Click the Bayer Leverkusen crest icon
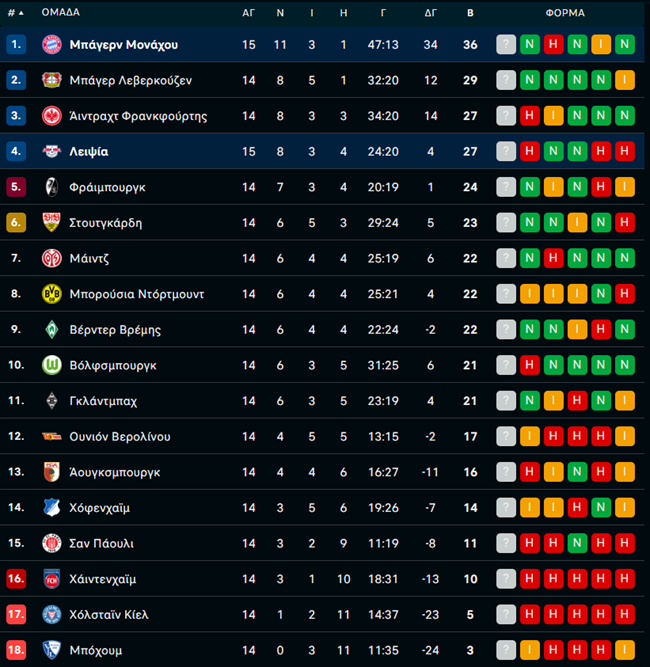 (x=51, y=80)
